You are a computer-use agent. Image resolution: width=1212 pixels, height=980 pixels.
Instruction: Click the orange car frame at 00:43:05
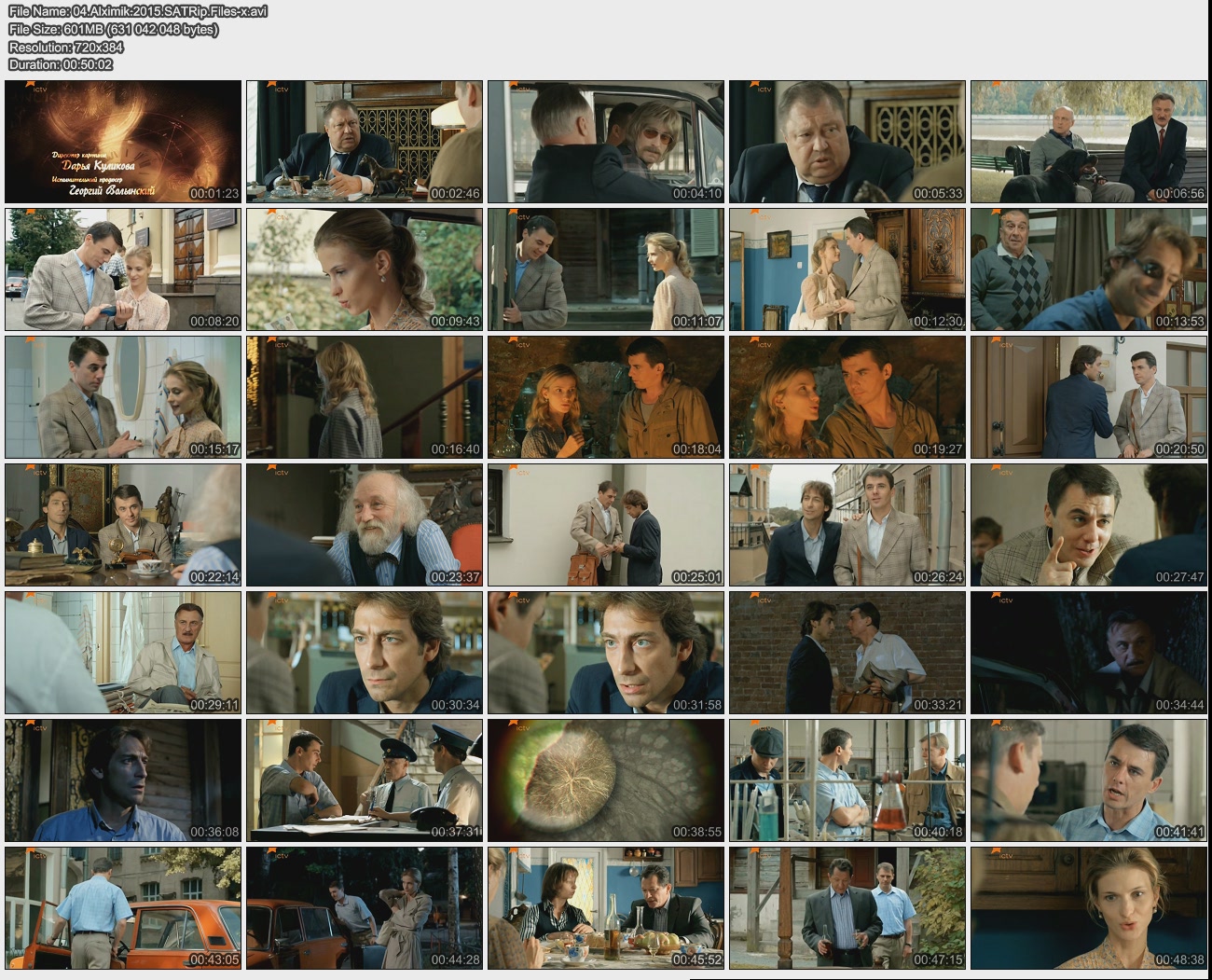pos(123,908)
